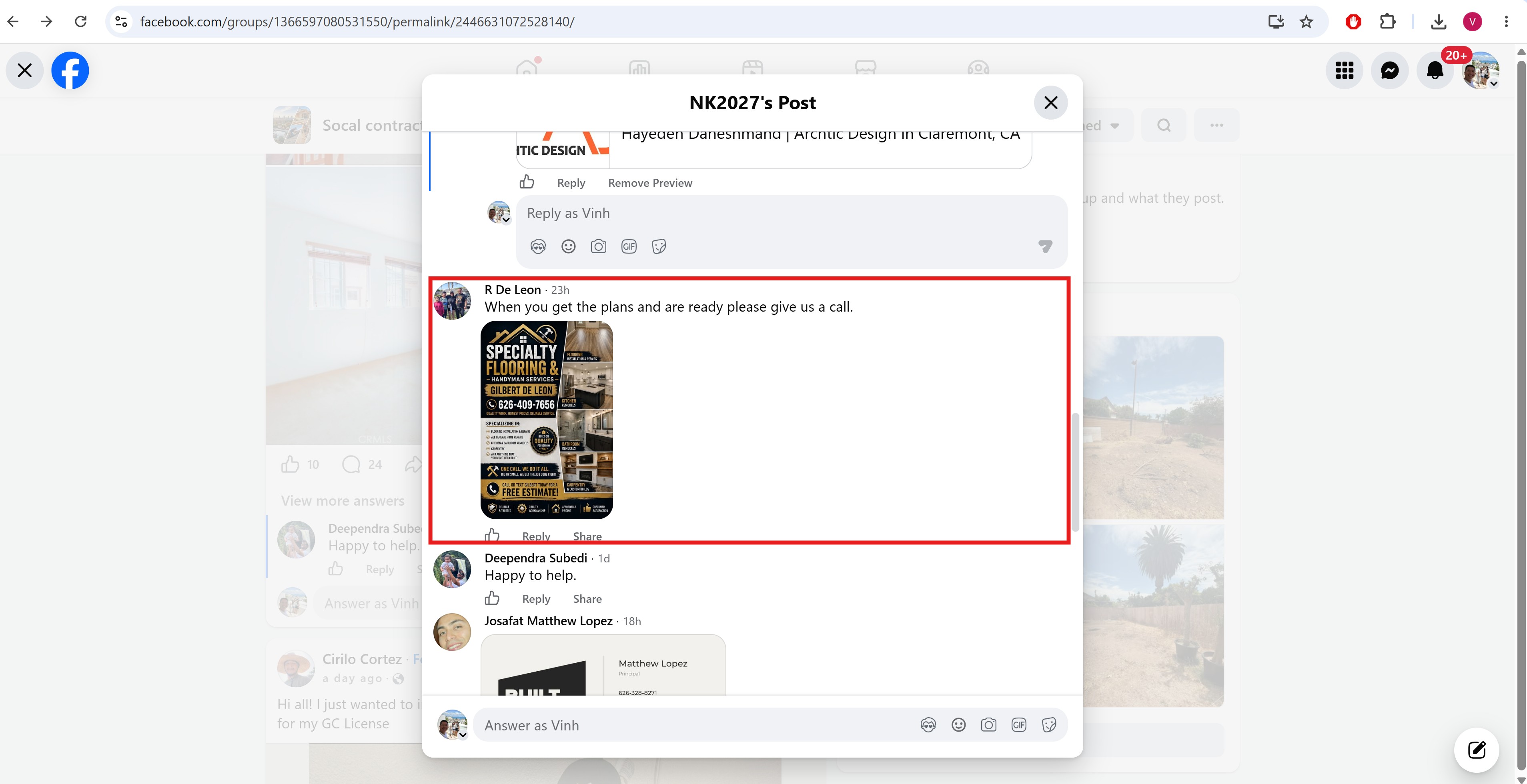Click View more answers behind the dialog
Image resolution: width=1527 pixels, height=784 pixels.
coord(343,501)
